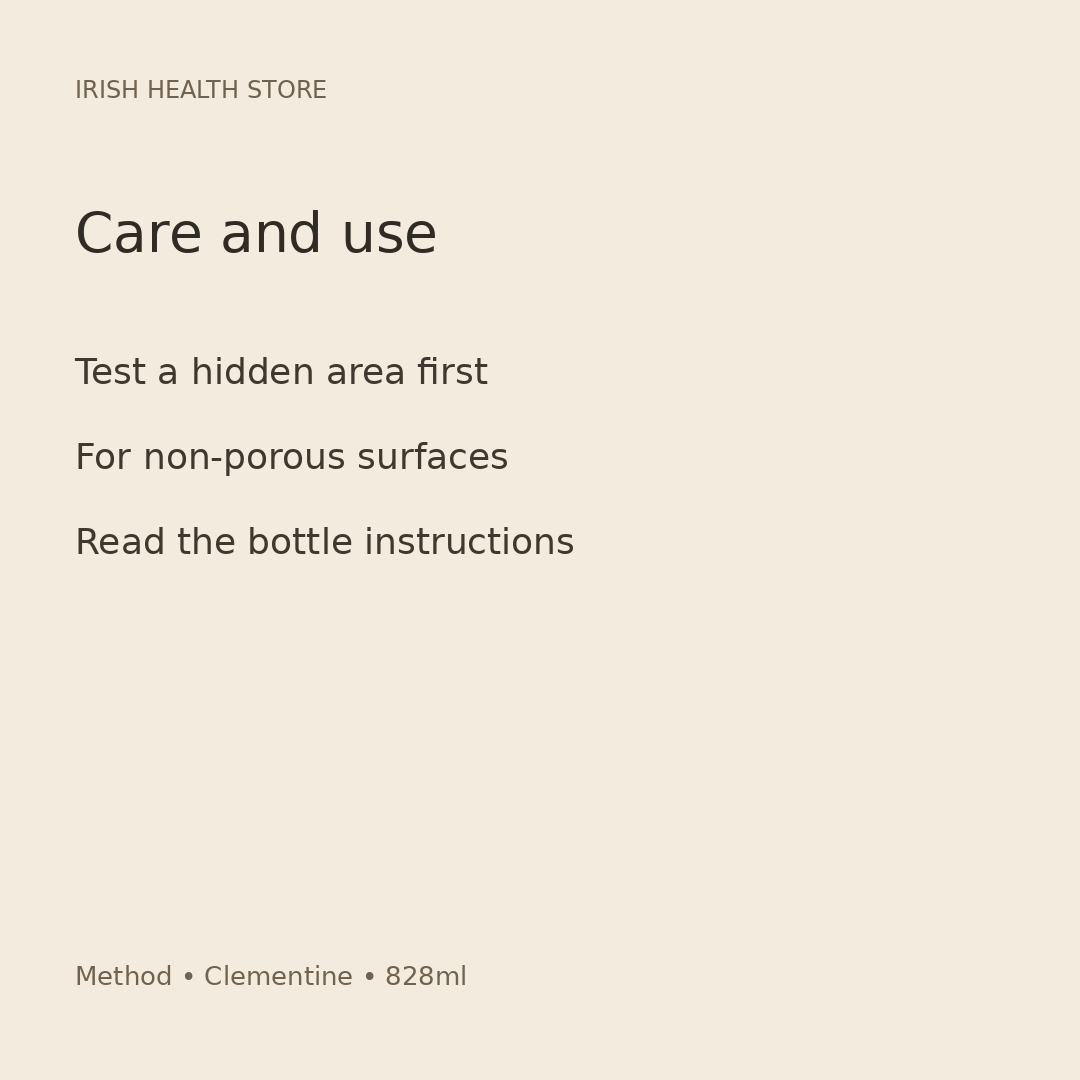Click the word bottle in the third tip
The height and width of the screenshot is (1080, 1080).
click(x=300, y=542)
